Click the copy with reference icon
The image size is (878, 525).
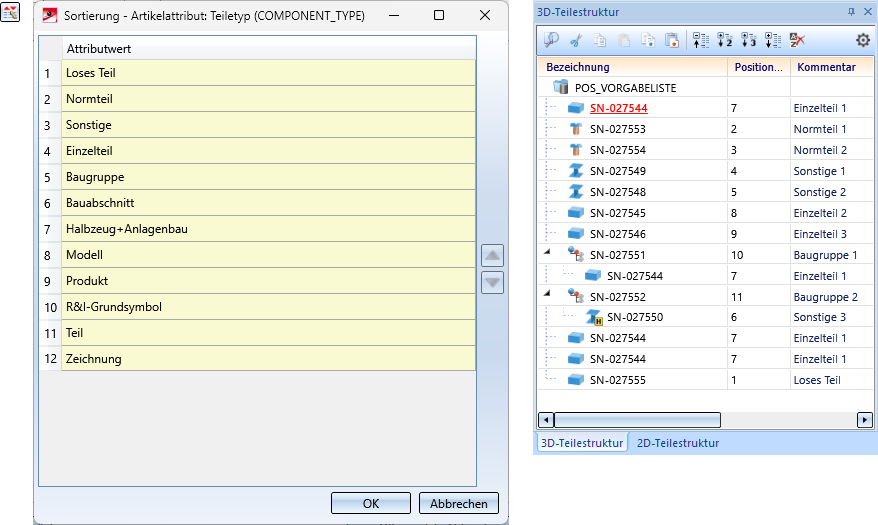coord(648,40)
